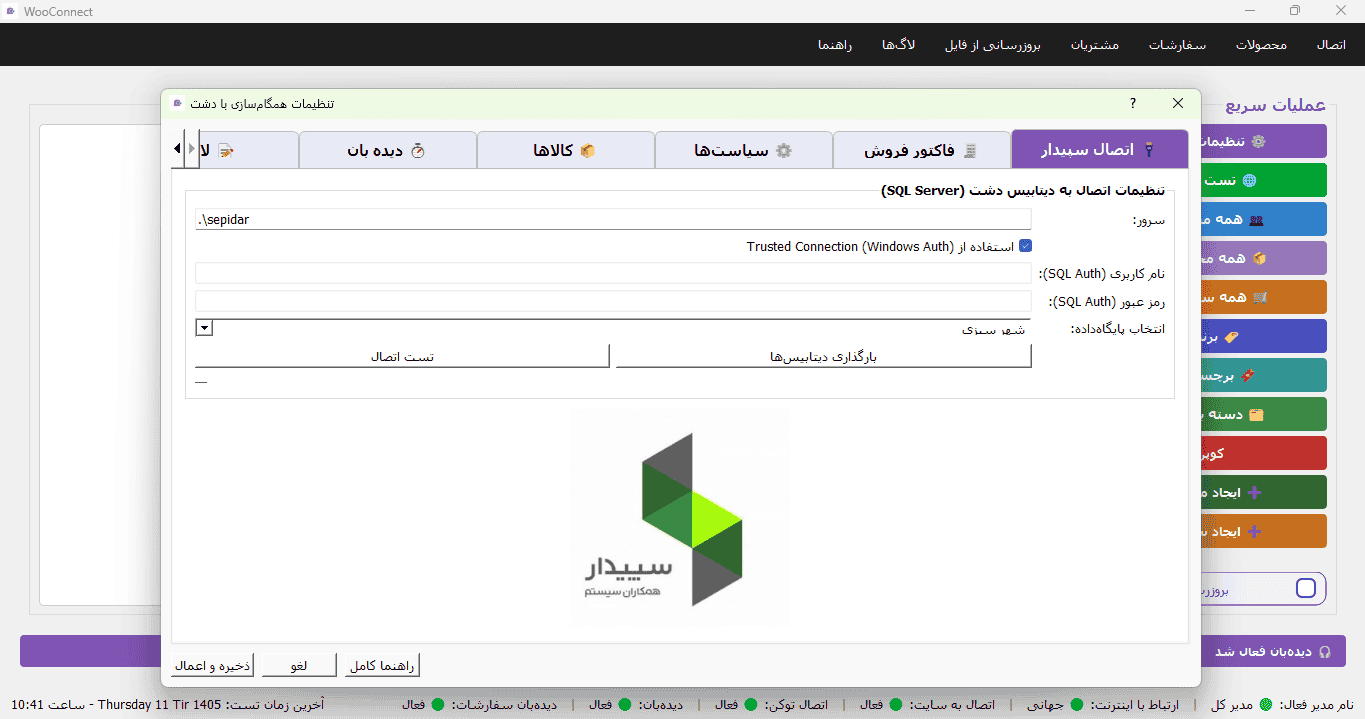Image resolution: width=1365 pixels, height=719 pixels.
Task: Click the نام کاربری (SQL Auth) field
Action: pyautogui.click(x=613, y=273)
